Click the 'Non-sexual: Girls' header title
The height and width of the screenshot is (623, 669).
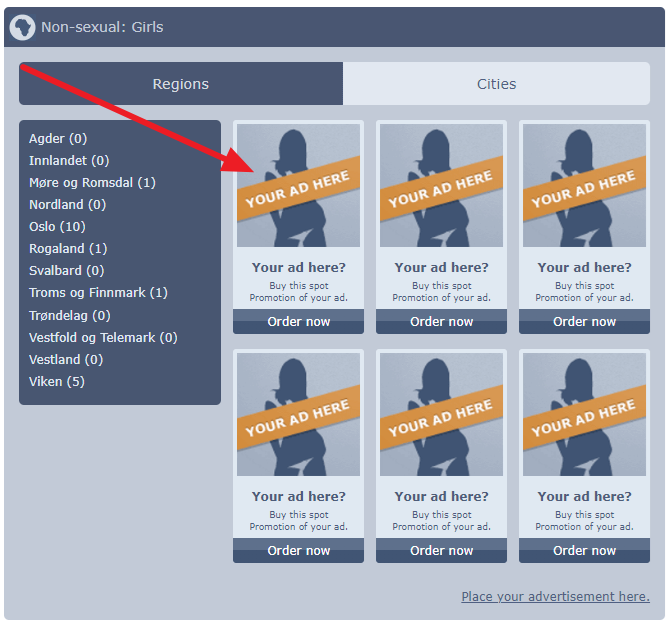102,27
